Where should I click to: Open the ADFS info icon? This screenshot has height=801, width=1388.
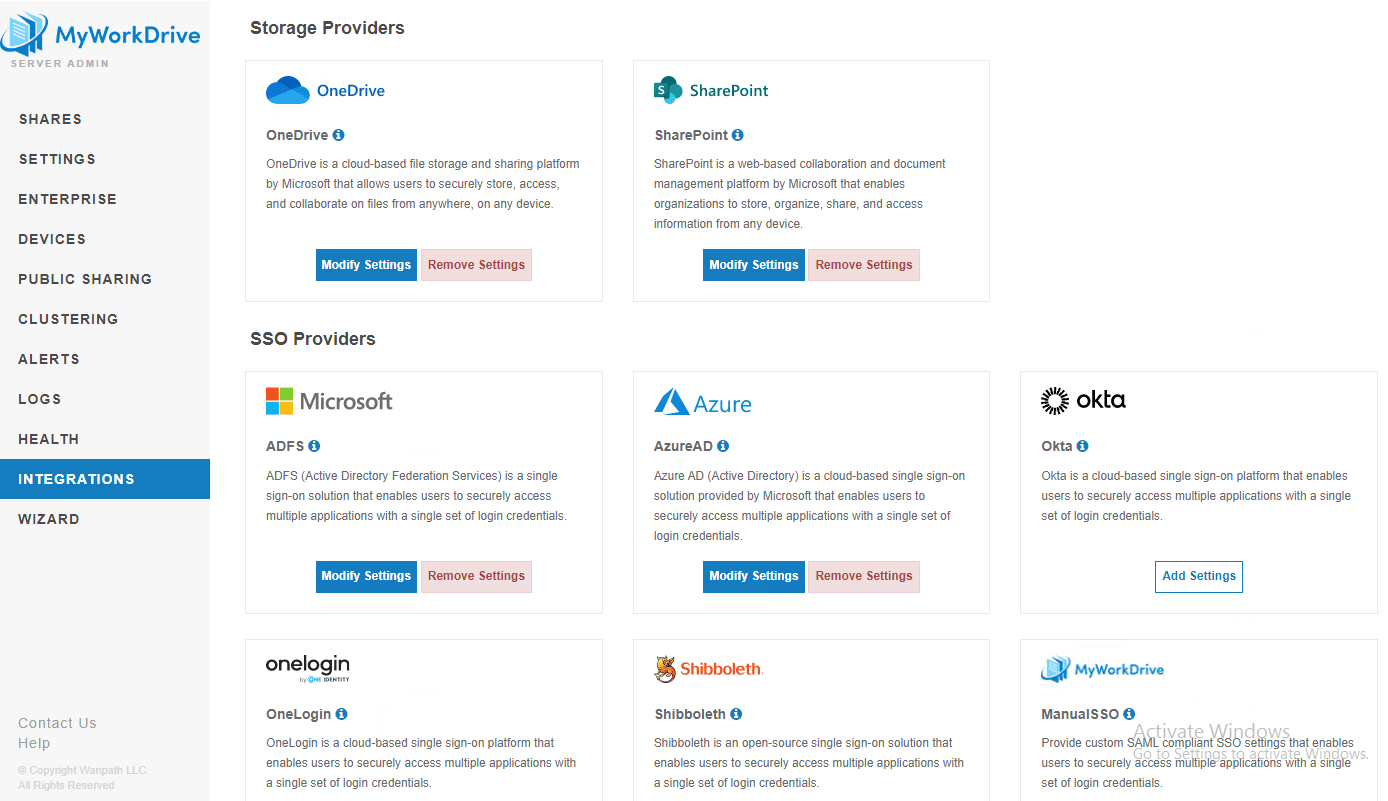pos(314,446)
